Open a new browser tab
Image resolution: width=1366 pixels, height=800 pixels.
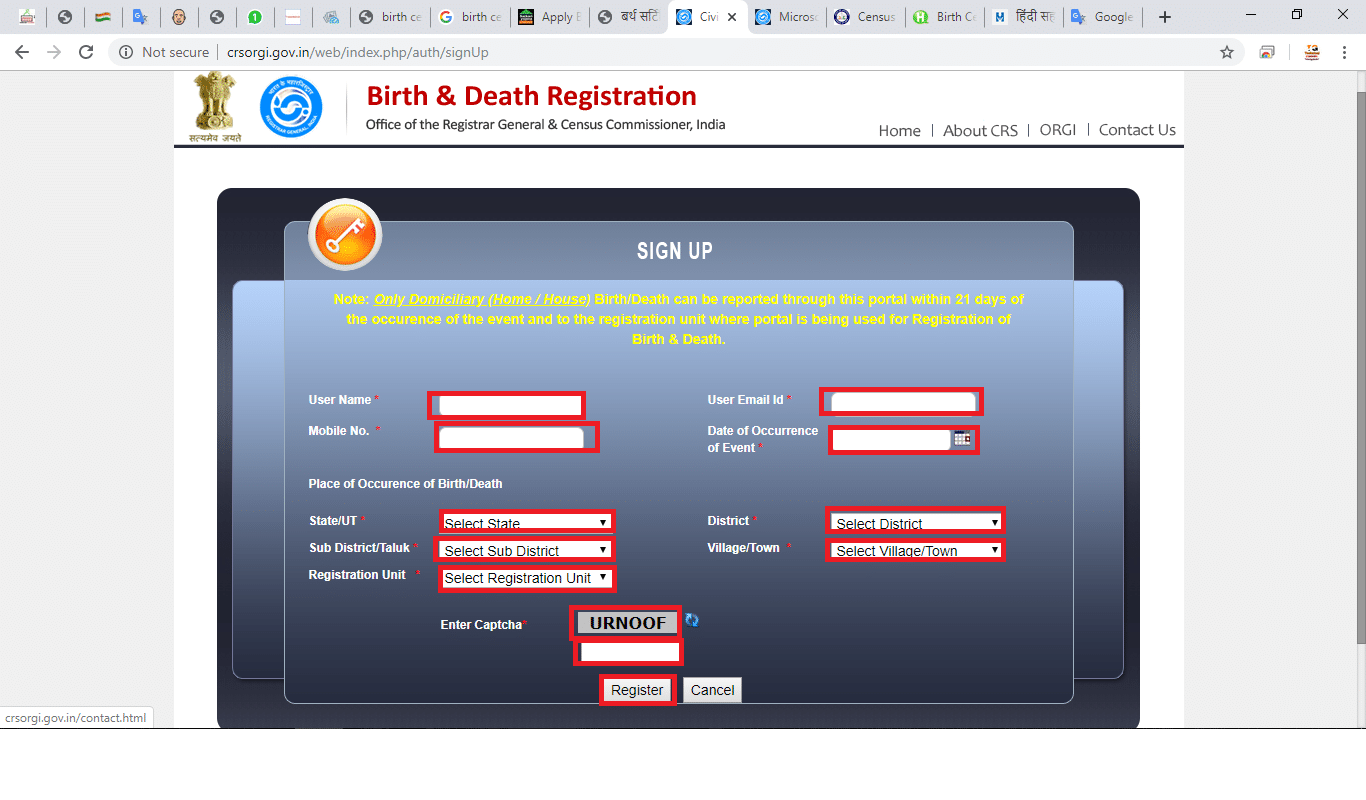pyautogui.click(x=1164, y=17)
